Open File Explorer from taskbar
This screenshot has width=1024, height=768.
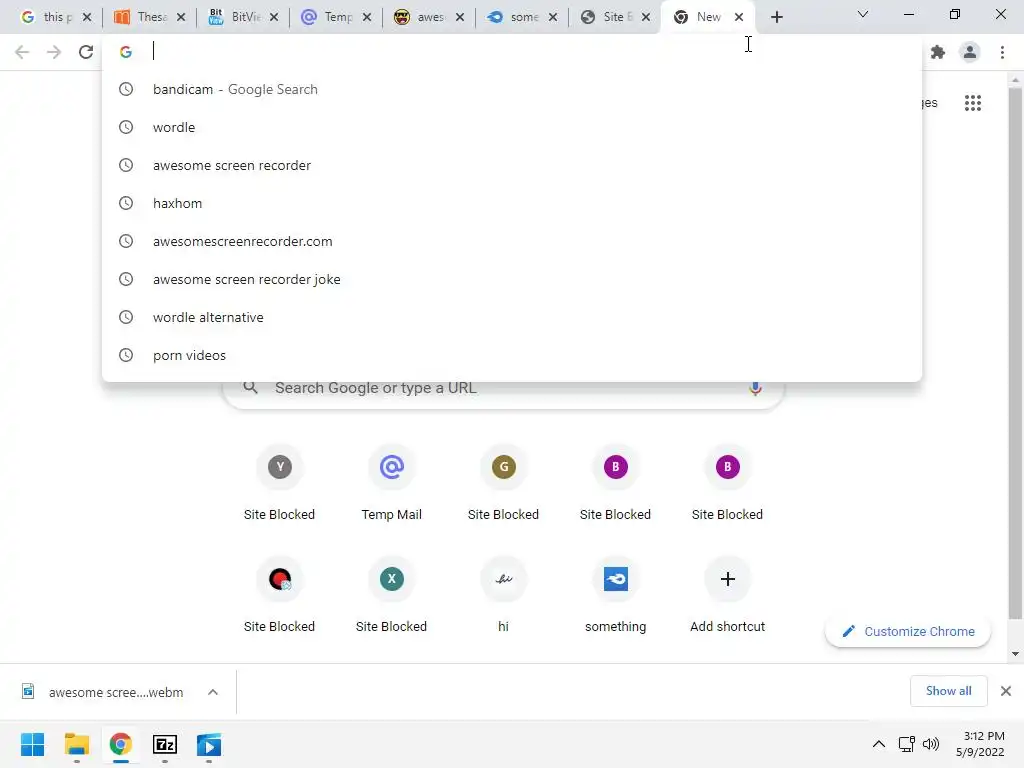(76, 744)
